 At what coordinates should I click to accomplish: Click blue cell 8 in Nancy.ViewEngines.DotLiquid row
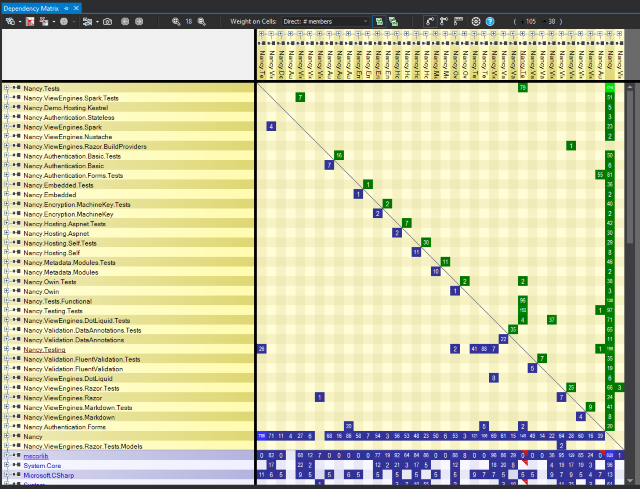[x=493, y=378]
